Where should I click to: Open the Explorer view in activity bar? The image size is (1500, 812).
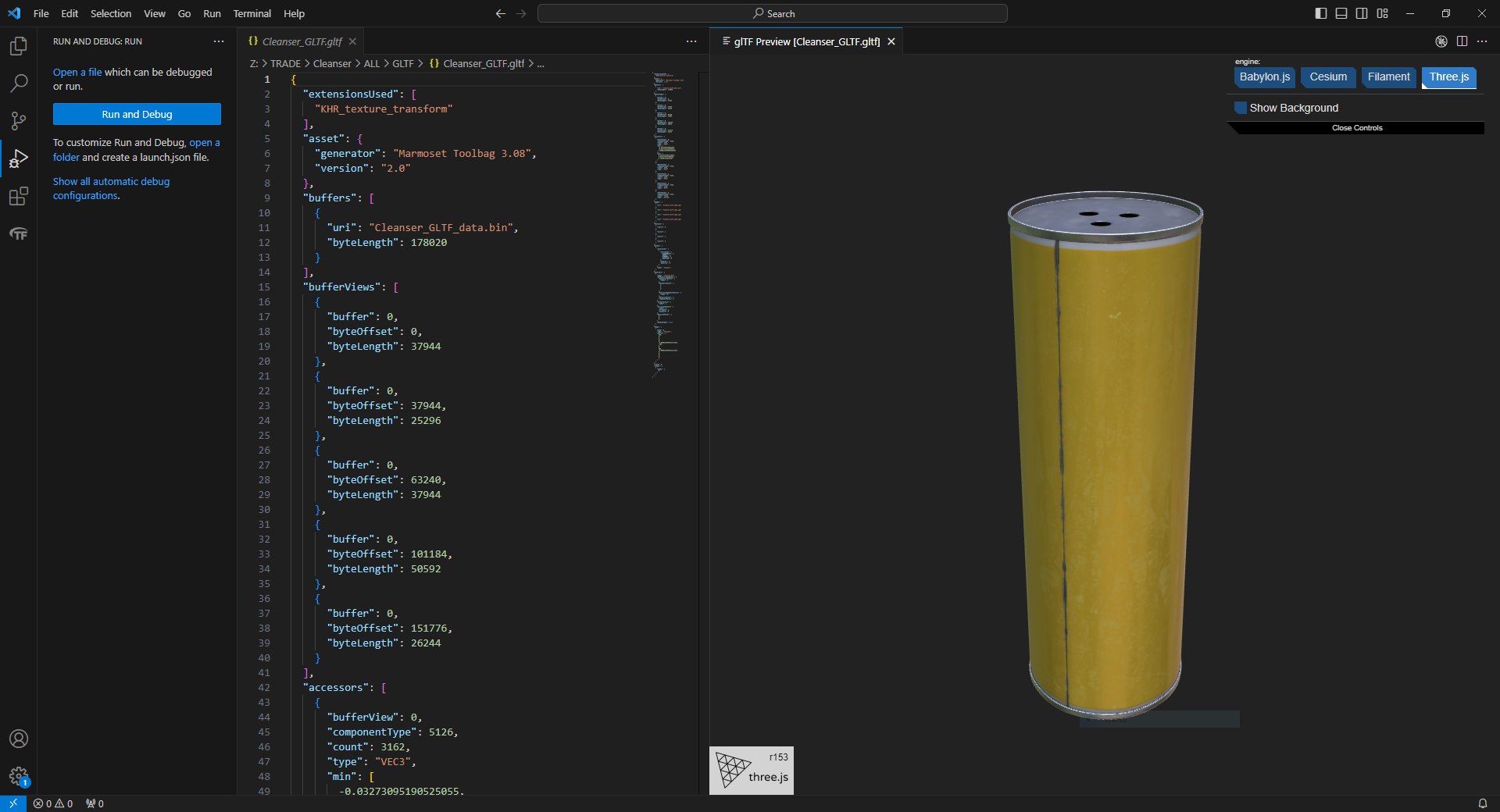point(18,46)
